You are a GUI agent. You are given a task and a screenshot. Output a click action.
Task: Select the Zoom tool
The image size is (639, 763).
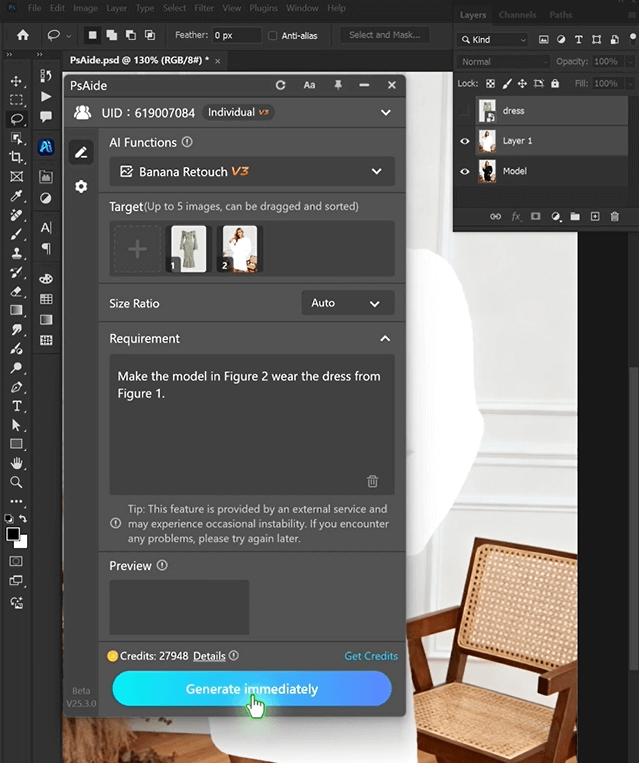coord(16,482)
